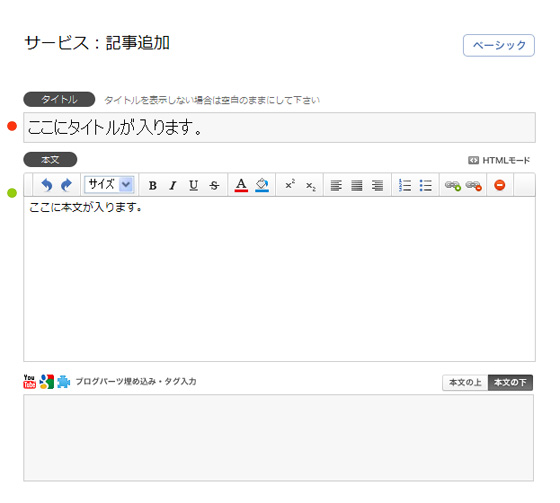
Task: Toggle underline formatting button
Action: click(x=194, y=185)
